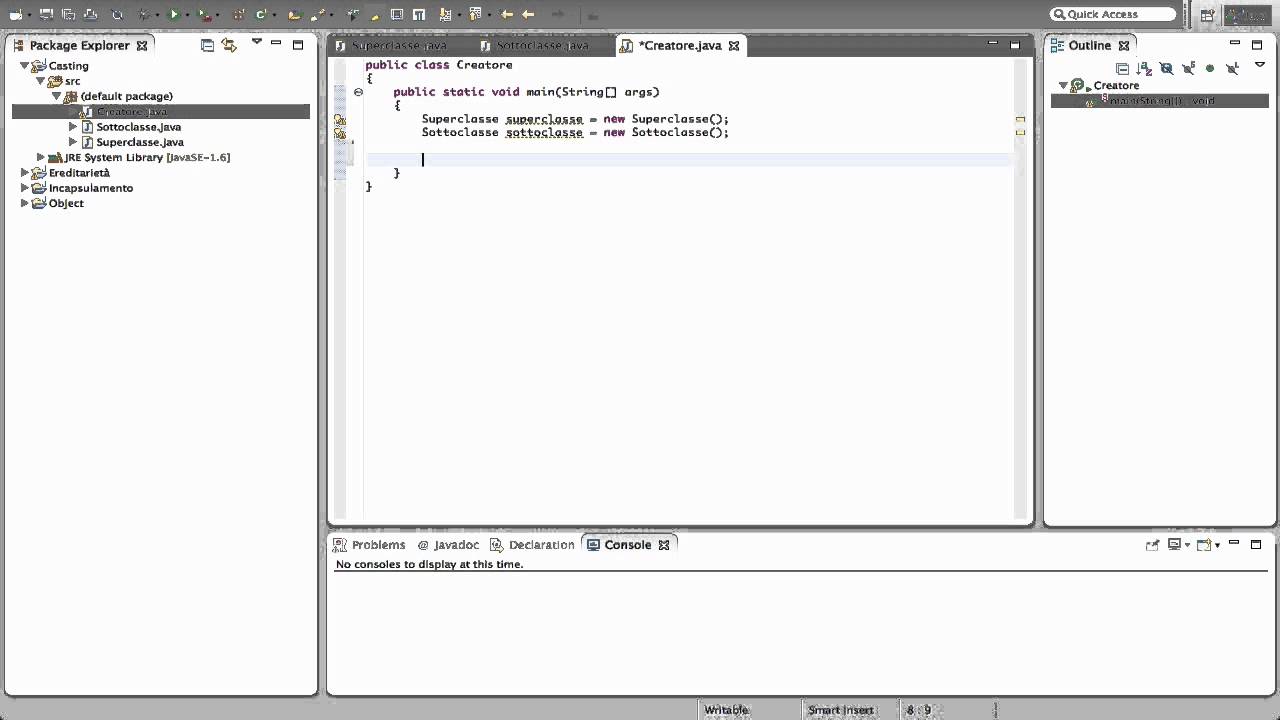The image size is (1280, 720).
Task: Click Collapse All icon in Outline view
Action: [x=1122, y=69]
